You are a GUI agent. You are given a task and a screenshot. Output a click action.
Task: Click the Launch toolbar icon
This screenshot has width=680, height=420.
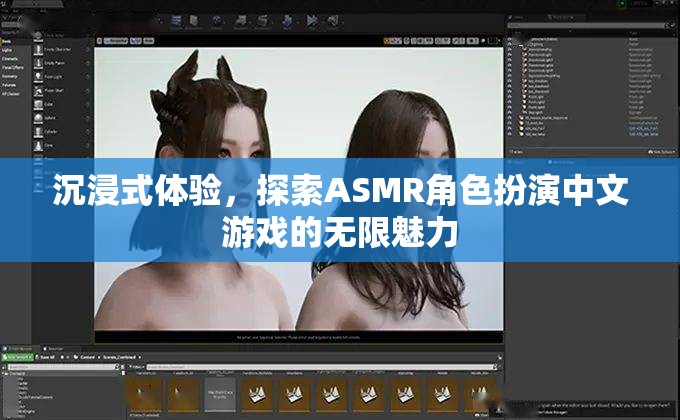[333, 22]
